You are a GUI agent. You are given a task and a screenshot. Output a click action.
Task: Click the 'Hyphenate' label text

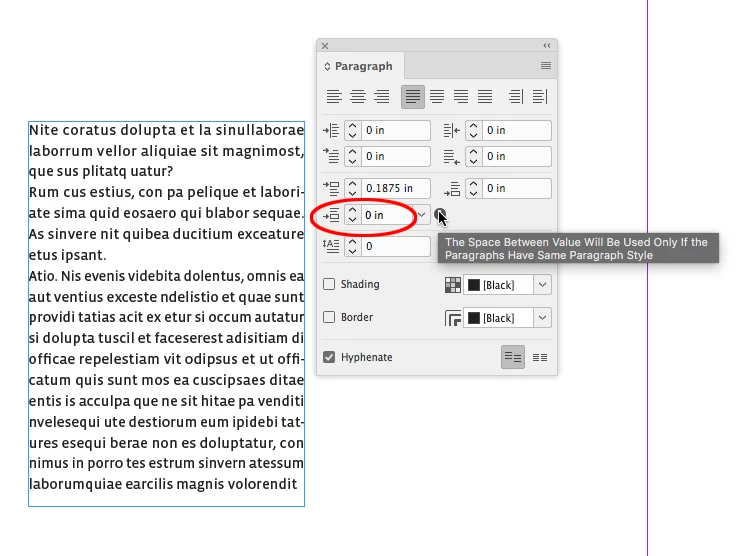367,357
